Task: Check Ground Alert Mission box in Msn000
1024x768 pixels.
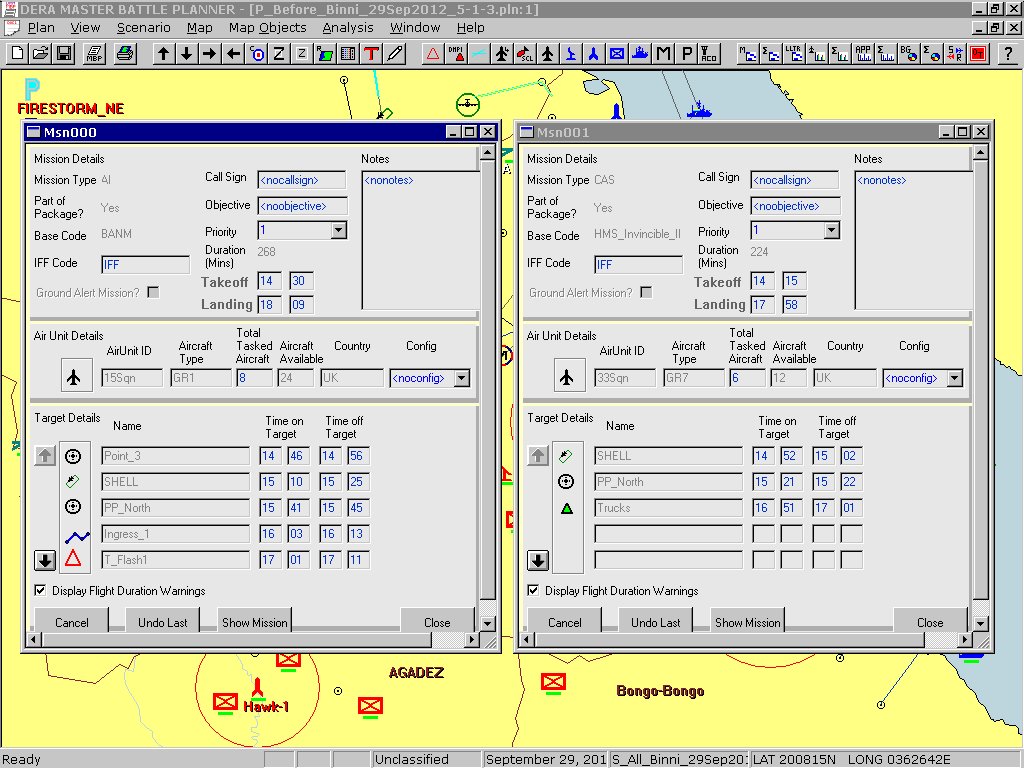Action: (153, 293)
